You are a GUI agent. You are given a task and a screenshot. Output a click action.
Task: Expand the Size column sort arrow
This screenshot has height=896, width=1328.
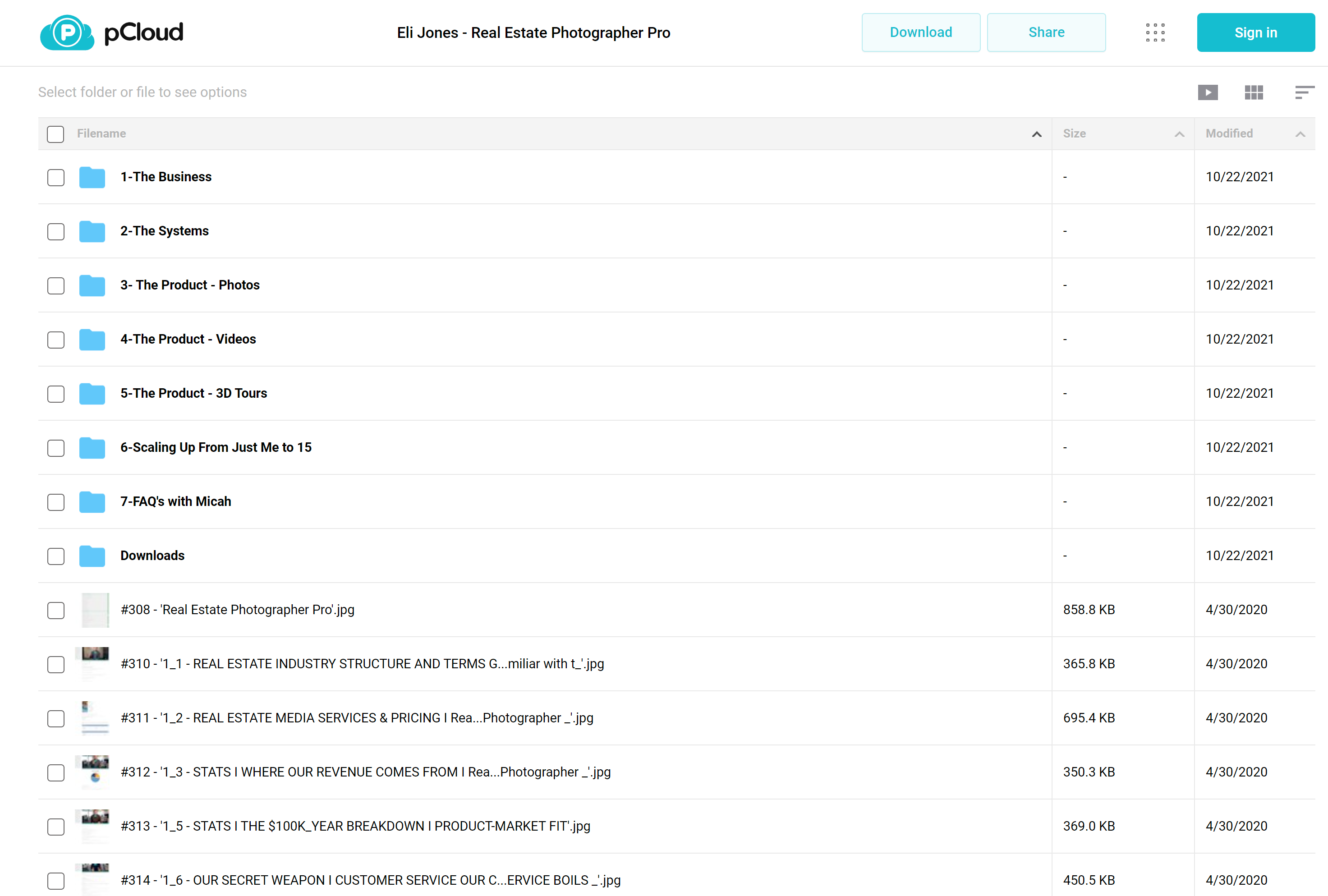(x=1180, y=134)
